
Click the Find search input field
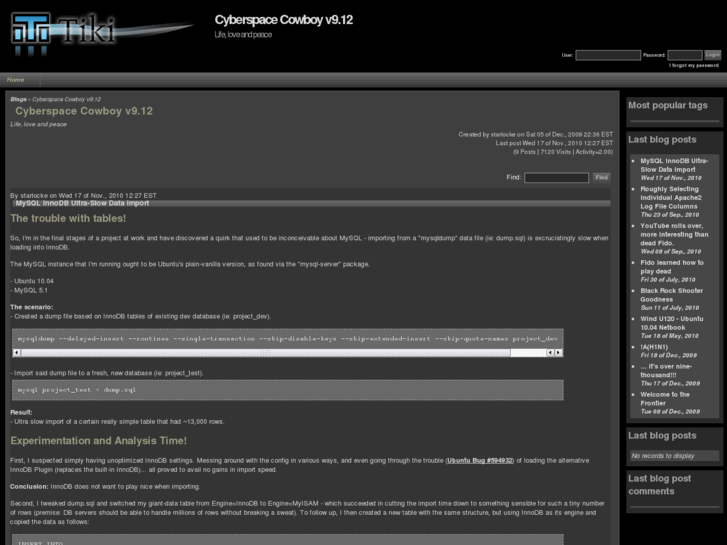(x=556, y=177)
